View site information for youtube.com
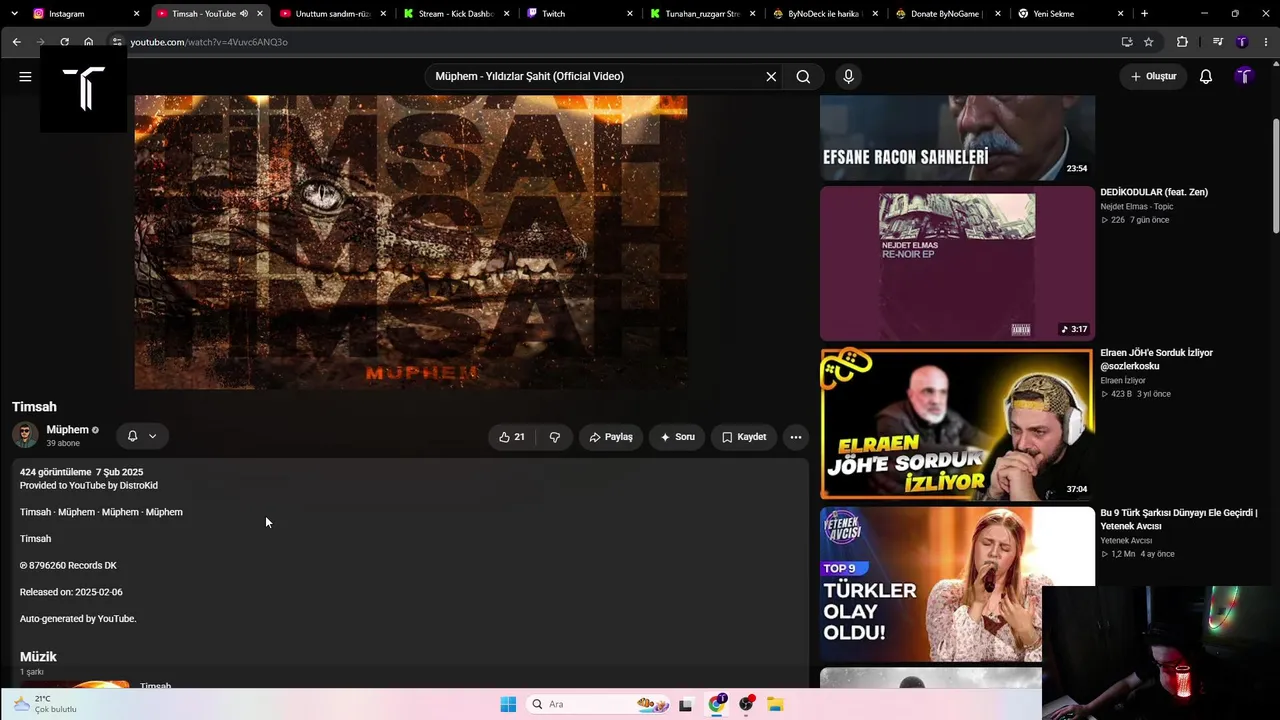 (117, 42)
